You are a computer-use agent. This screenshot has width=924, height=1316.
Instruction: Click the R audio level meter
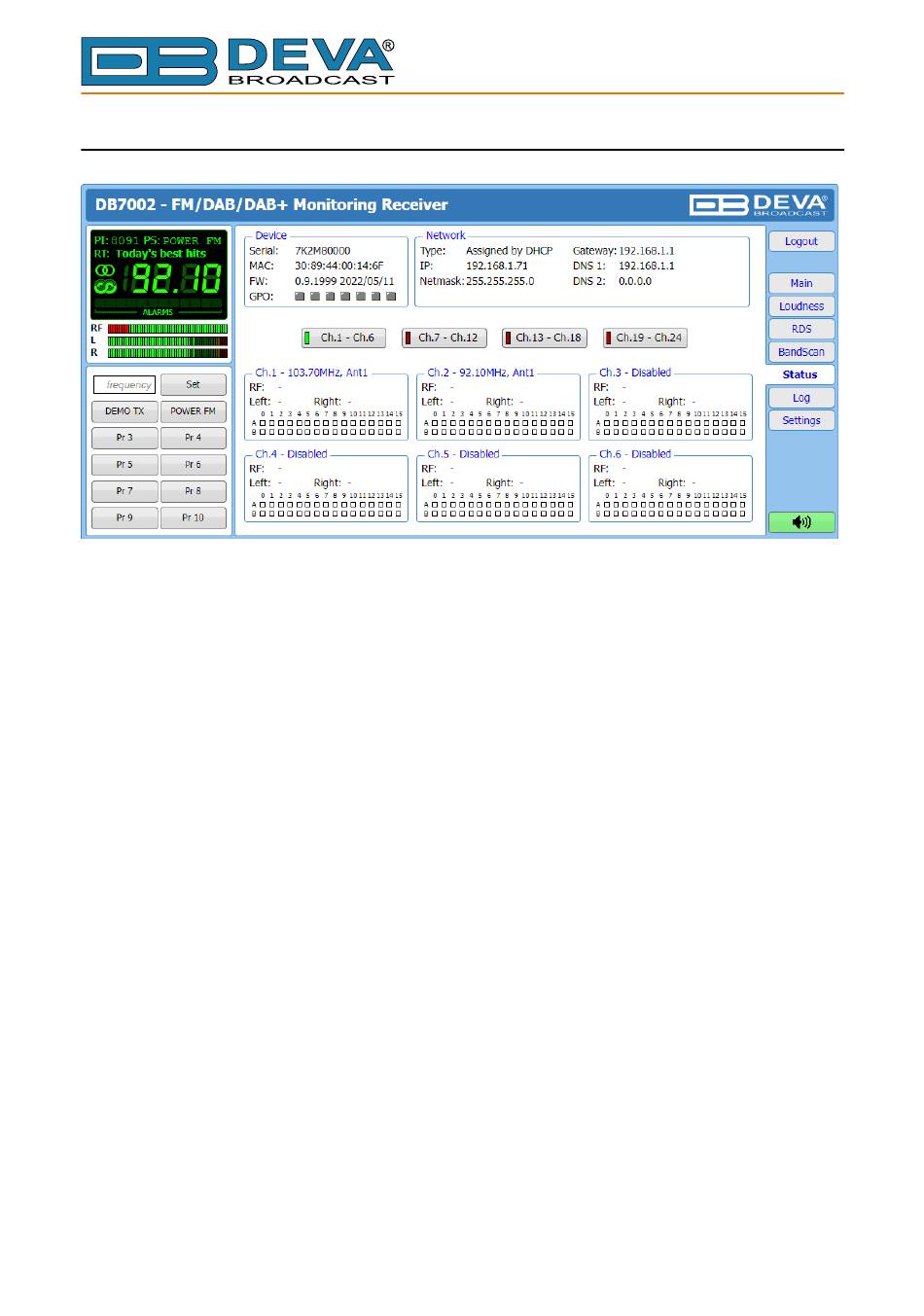[167, 353]
